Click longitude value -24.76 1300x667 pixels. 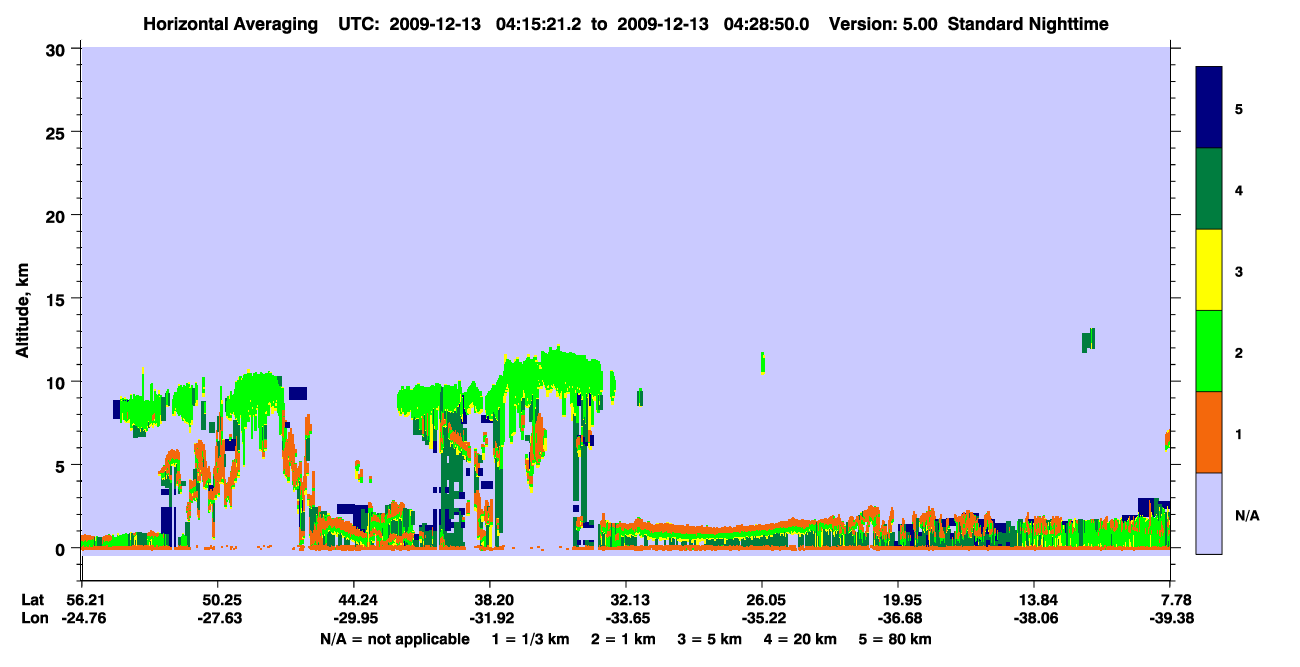[x=82, y=618]
